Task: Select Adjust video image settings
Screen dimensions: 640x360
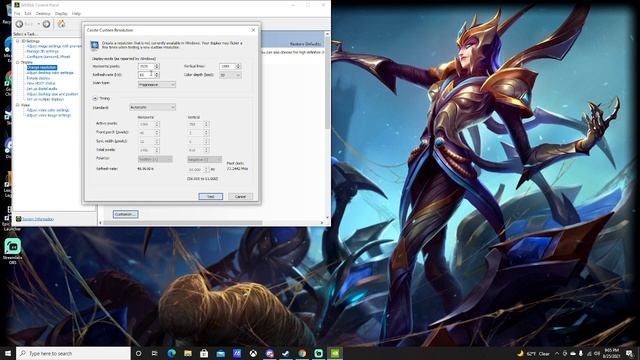Action: point(49,116)
